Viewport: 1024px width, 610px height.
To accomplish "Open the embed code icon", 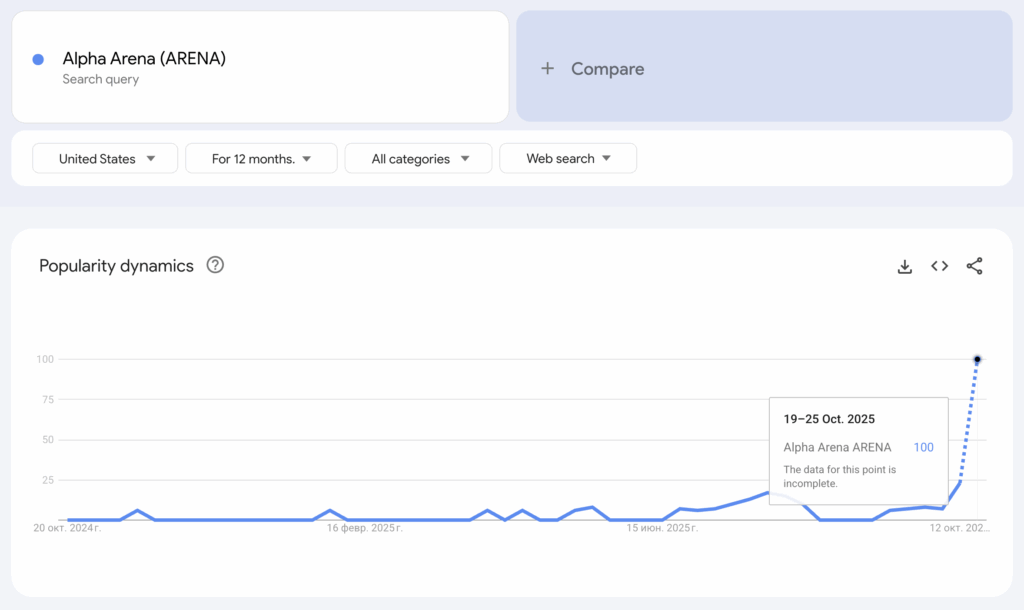I will (939, 266).
